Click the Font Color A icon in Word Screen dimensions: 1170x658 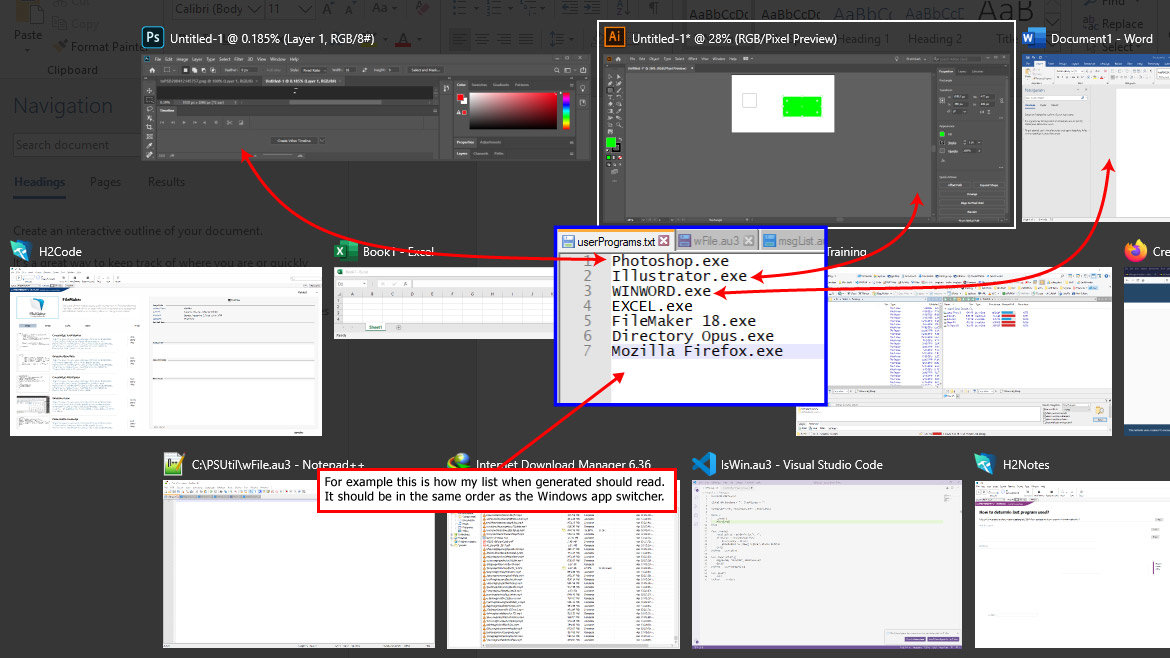[403, 39]
